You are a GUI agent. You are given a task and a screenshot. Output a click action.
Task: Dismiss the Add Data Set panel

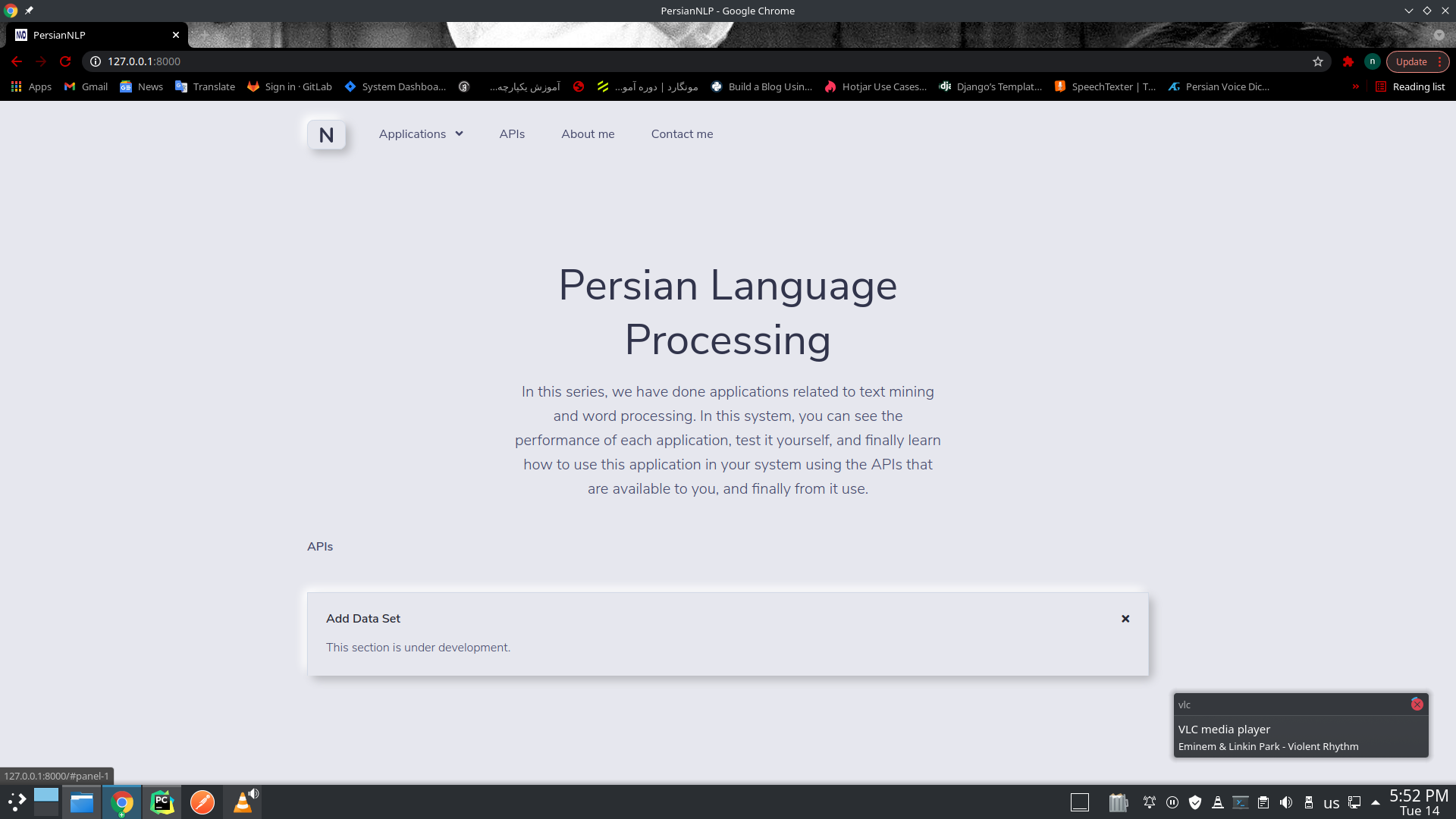pos(1125,619)
